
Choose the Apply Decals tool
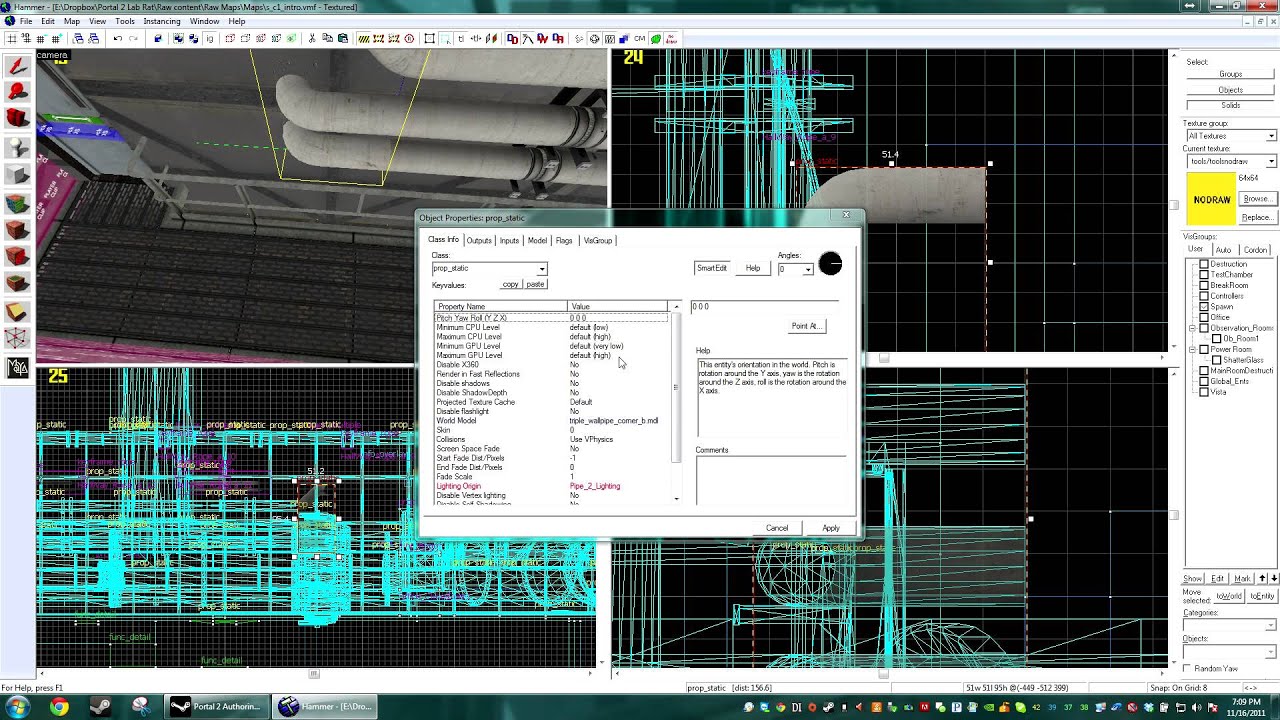point(17,258)
